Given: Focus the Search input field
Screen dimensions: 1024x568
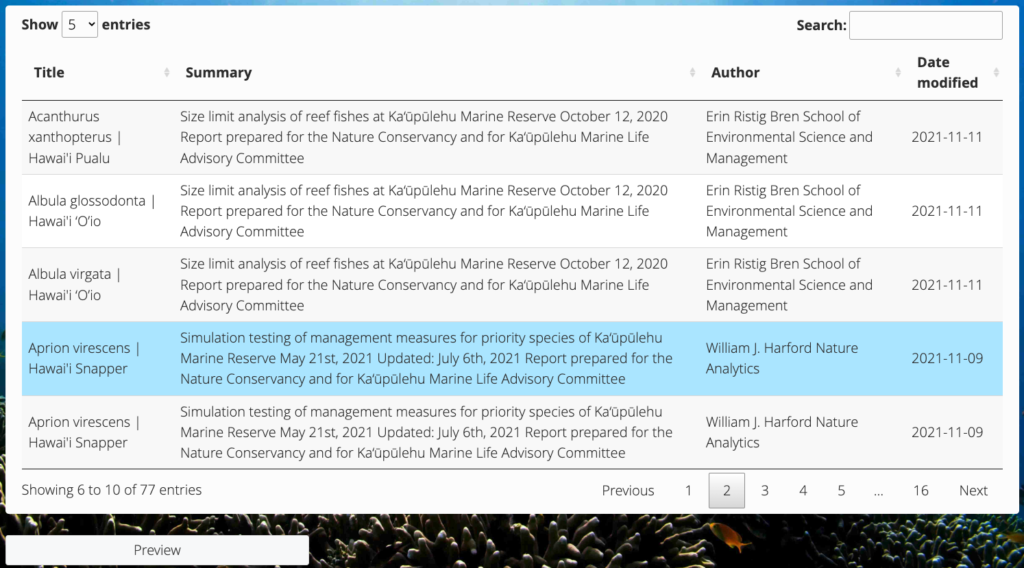Looking at the screenshot, I should (x=925, y=25).
